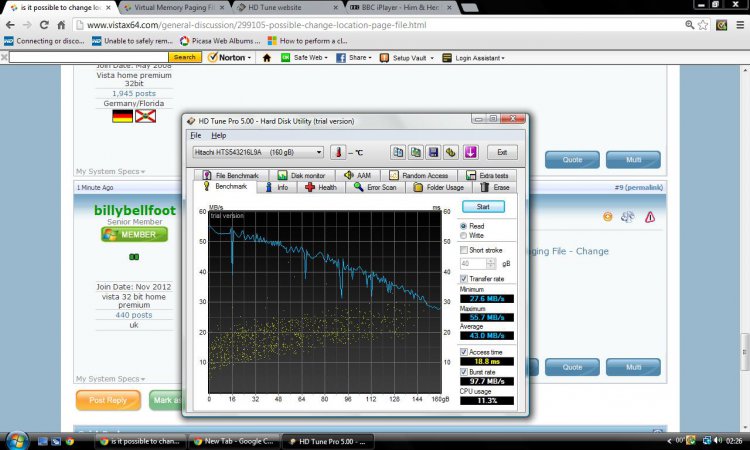Click the purple down-arrow minimize-to-tray icon
Viewport: 750px width, 450px height.
pos(471,153)
